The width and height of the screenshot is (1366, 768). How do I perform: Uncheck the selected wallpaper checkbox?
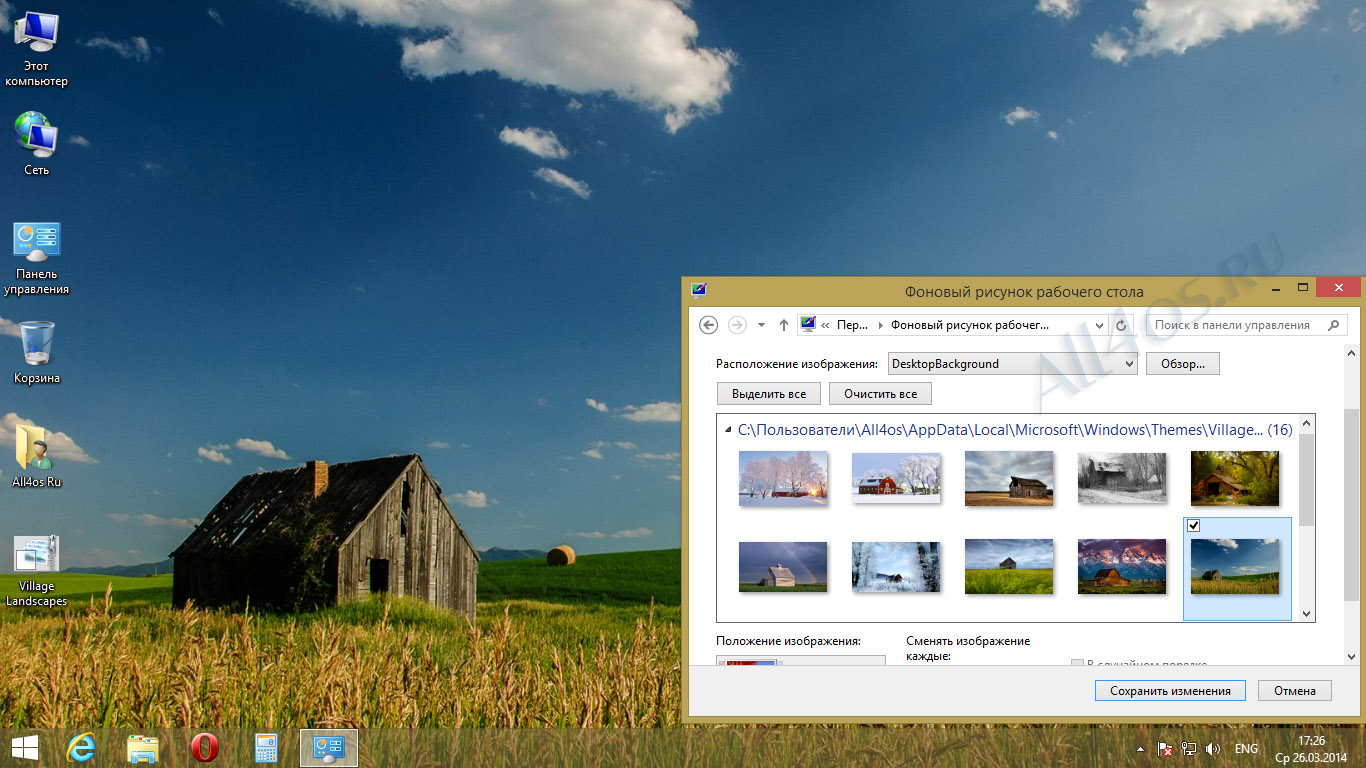pos(1193,526)
